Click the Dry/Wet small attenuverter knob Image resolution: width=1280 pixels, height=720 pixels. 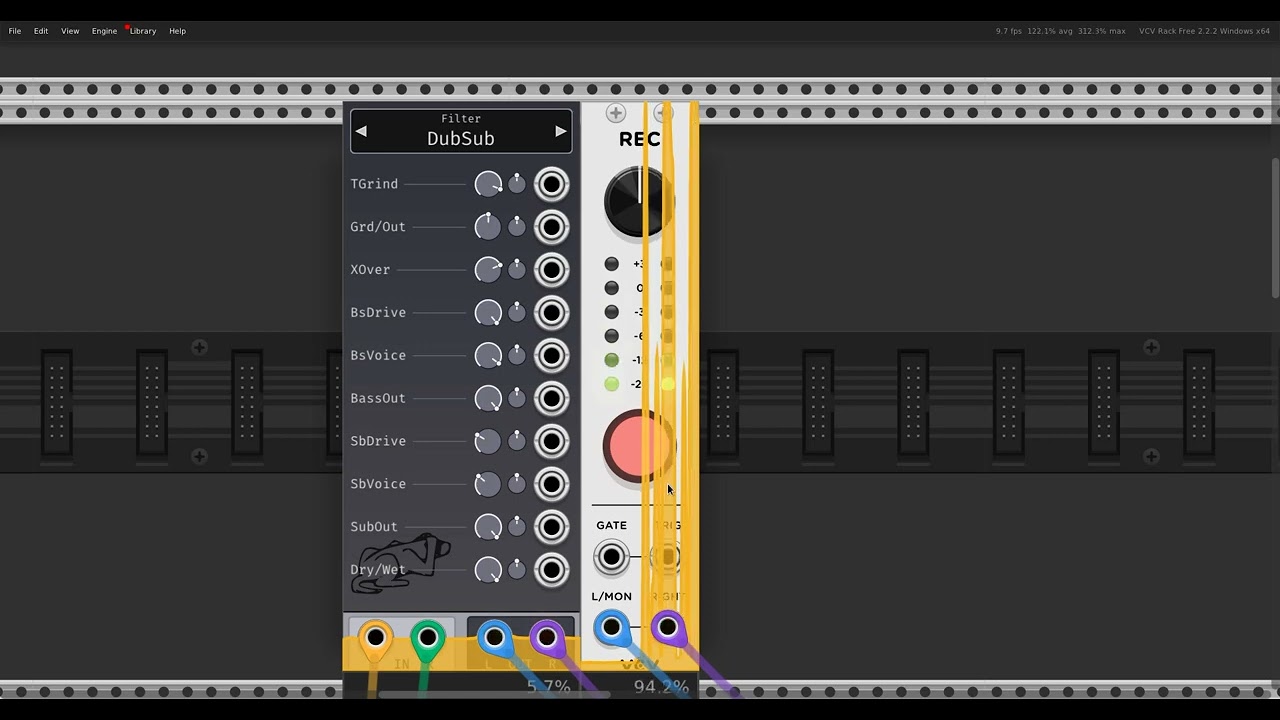pyautogui.click(x=517, y=570)
